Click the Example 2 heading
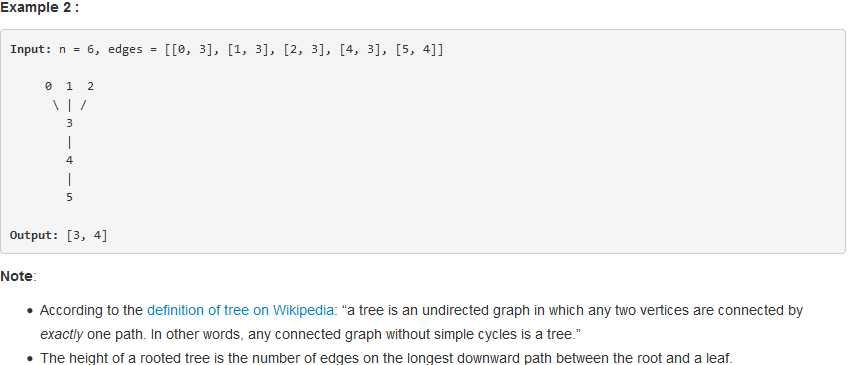This screenshot has width=852, height=365. point(40,8)
